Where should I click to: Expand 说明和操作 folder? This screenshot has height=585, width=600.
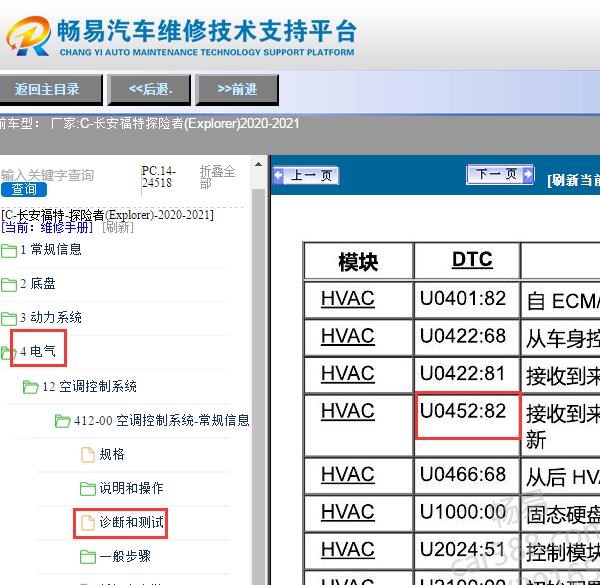(x=131, y=488)
